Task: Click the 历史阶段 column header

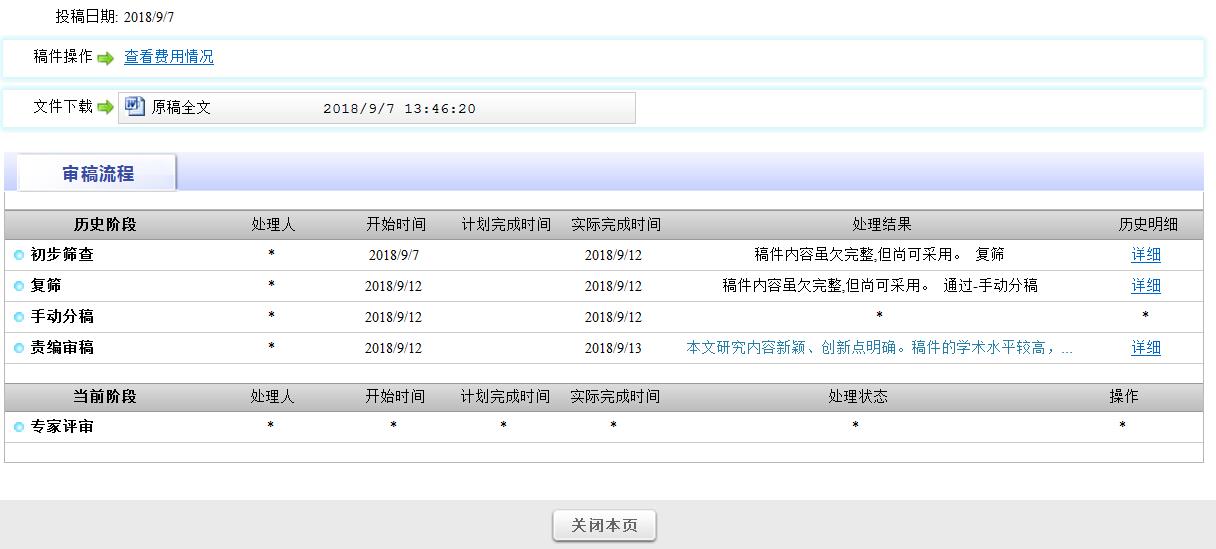Action: coord(105,225)
